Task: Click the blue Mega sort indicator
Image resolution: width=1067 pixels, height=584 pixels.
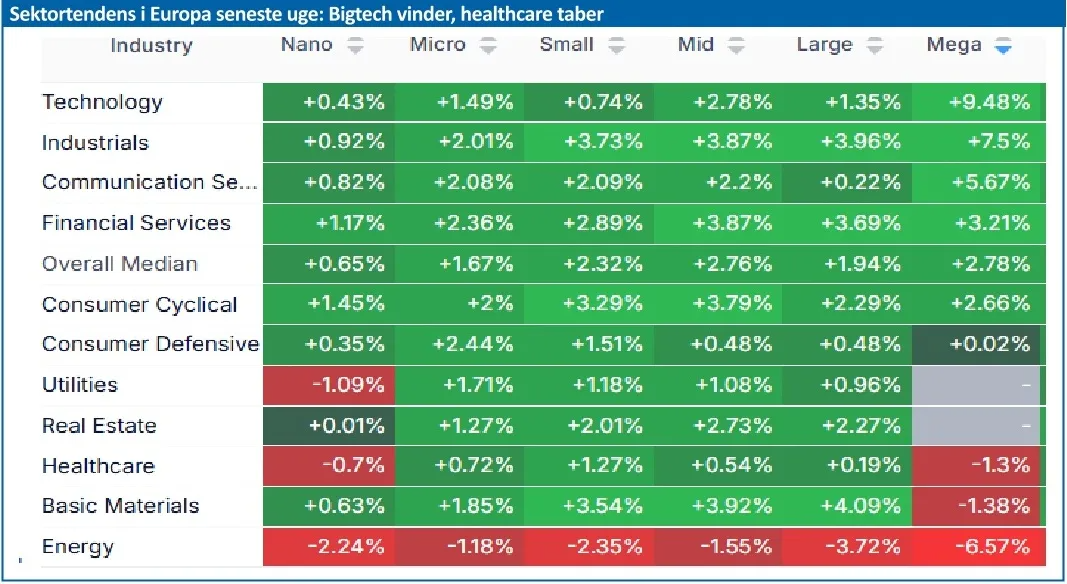Action: point(1003,46)
